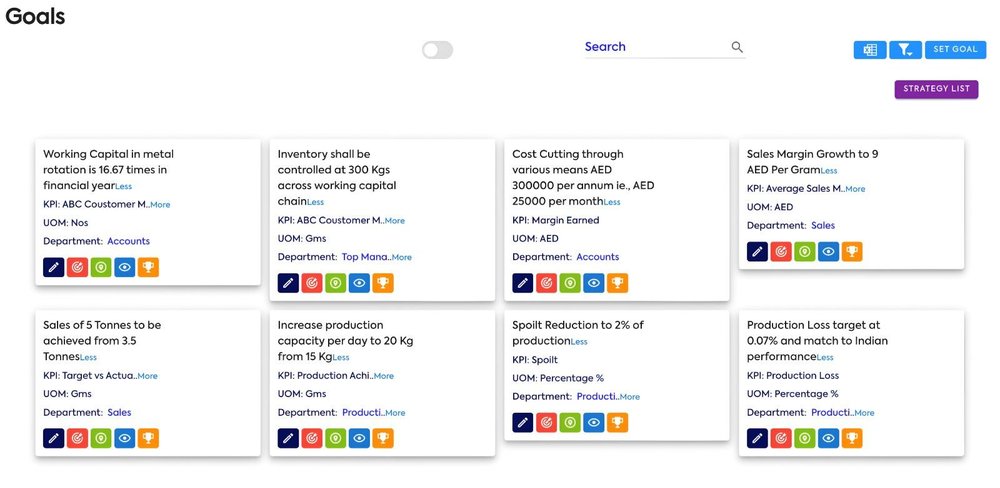Open the Strategy List
The height and width of the screenshot is (488, 1000).
coord(936,89)
